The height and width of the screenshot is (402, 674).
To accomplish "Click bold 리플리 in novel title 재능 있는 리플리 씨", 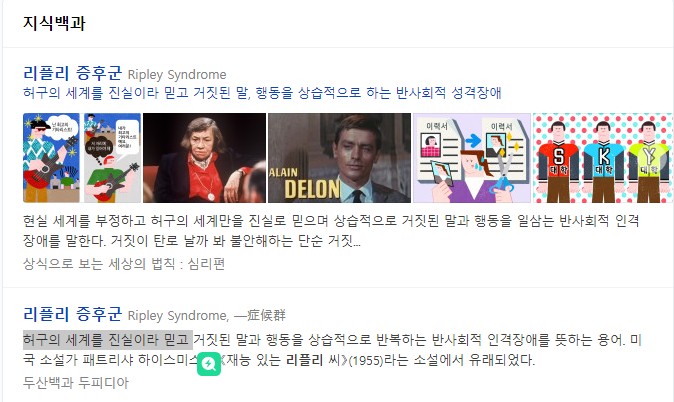I will tap(304, 360).
